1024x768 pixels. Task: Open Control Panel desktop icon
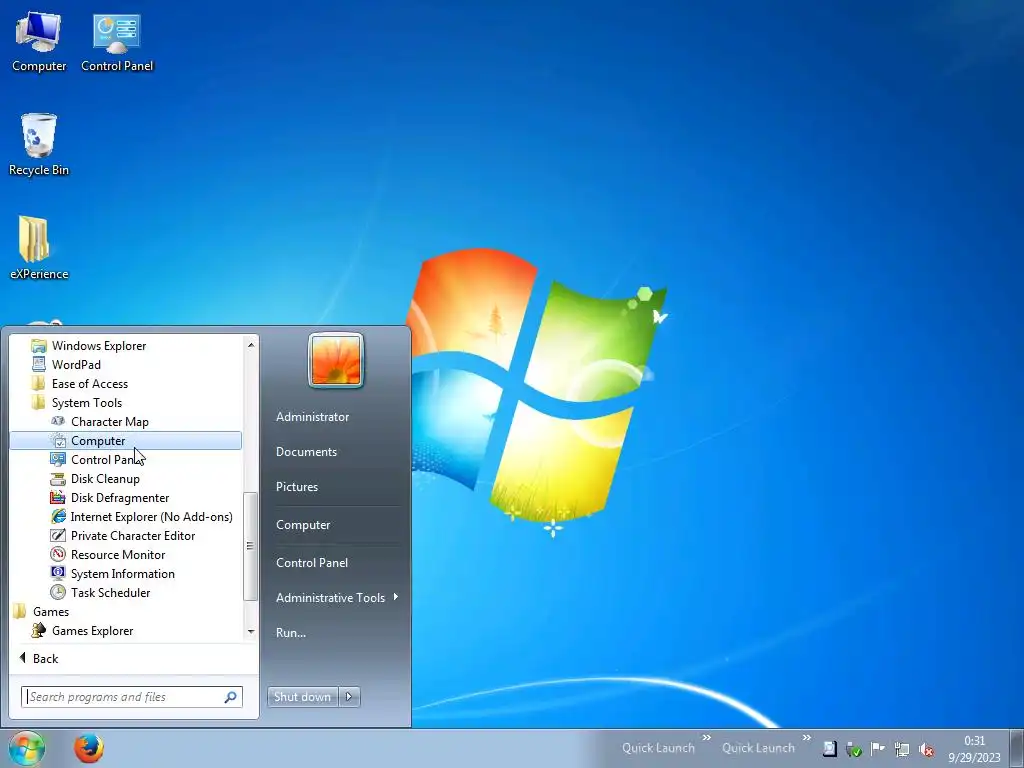pyautogui.click(x=117, y=41)
